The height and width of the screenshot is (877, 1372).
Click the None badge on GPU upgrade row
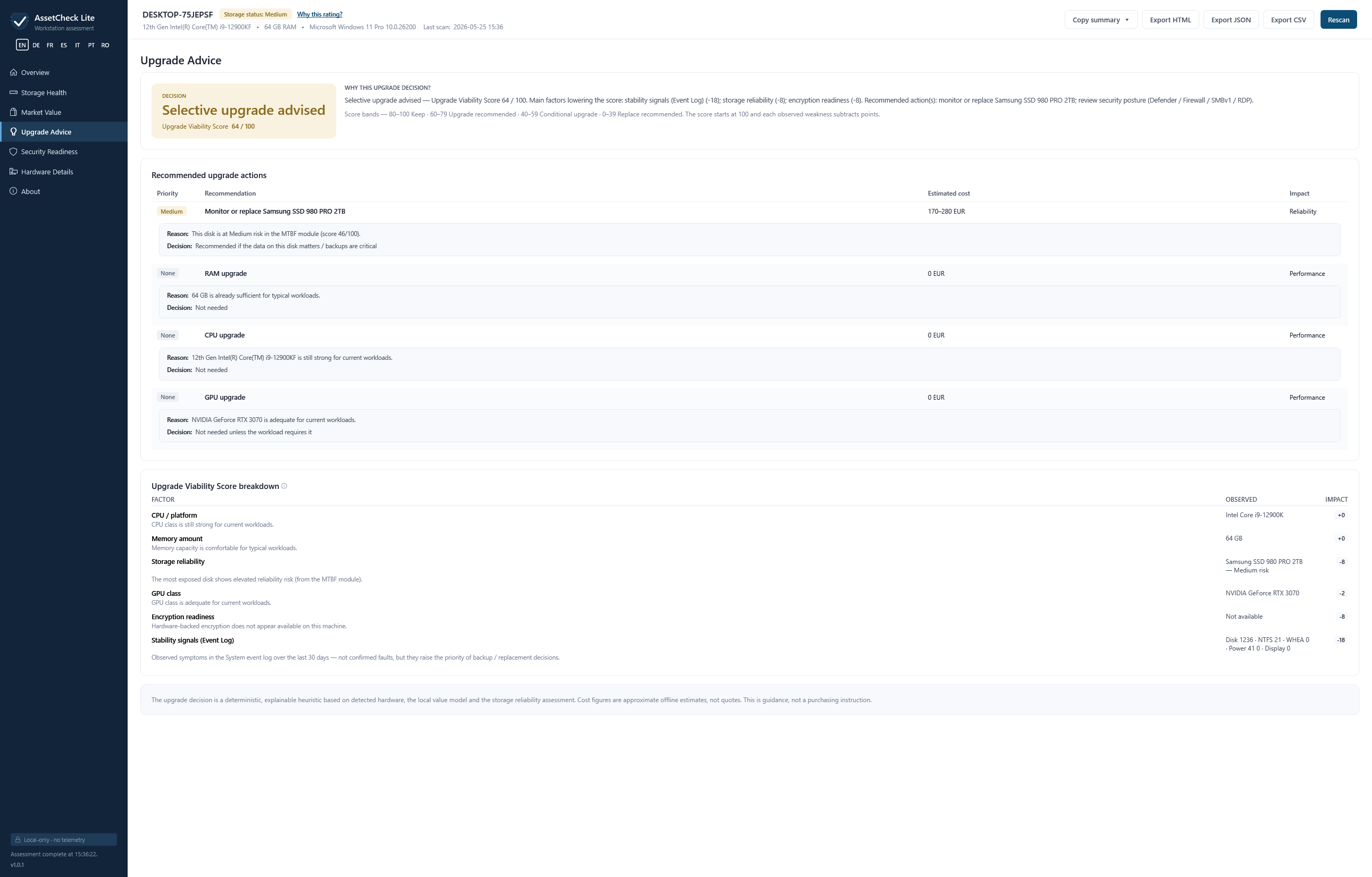click(x=168, y=398)
